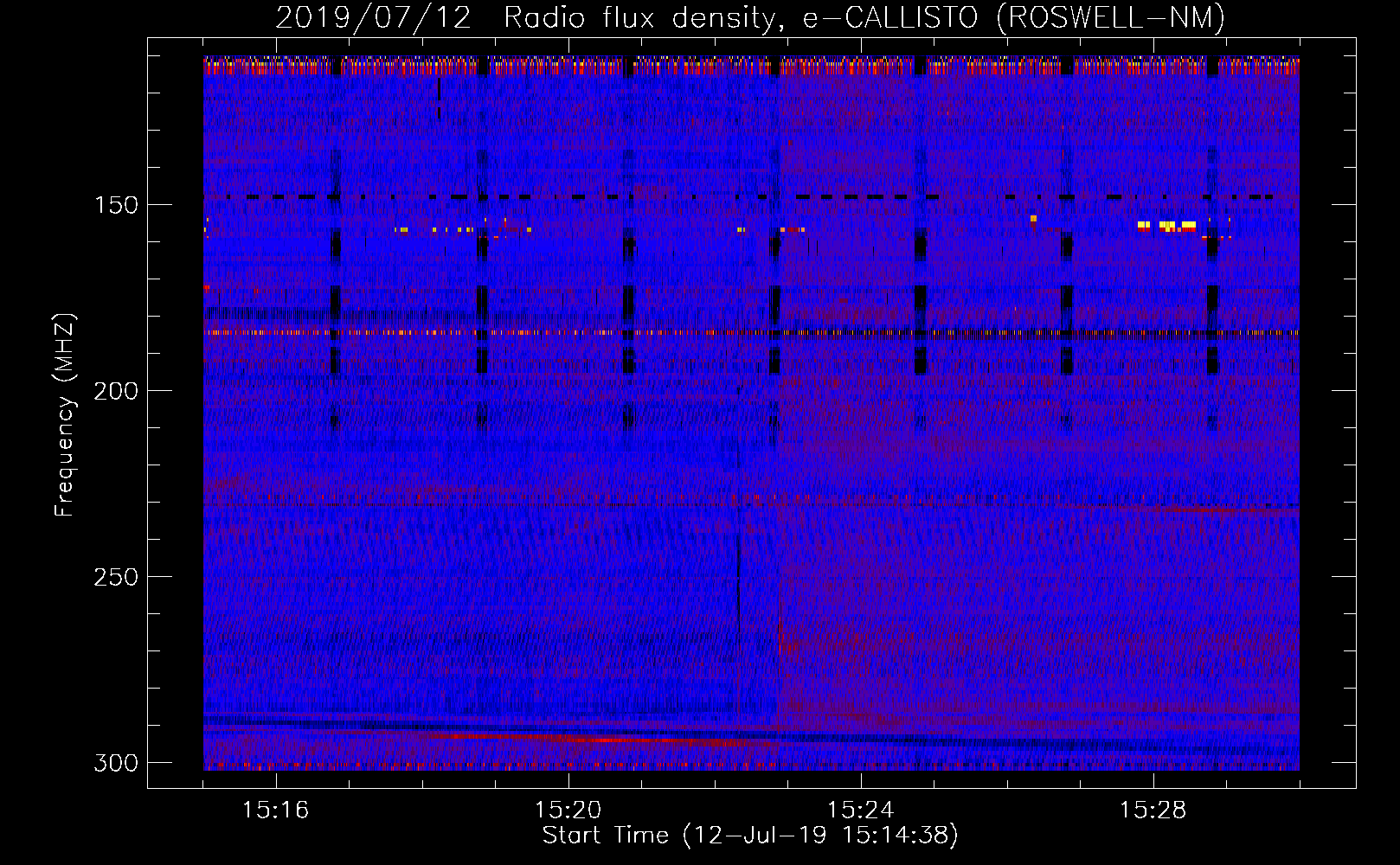
Task: Click the 'Start Time (12-Jul-19 15:14:38)' label
Action: 750,836
